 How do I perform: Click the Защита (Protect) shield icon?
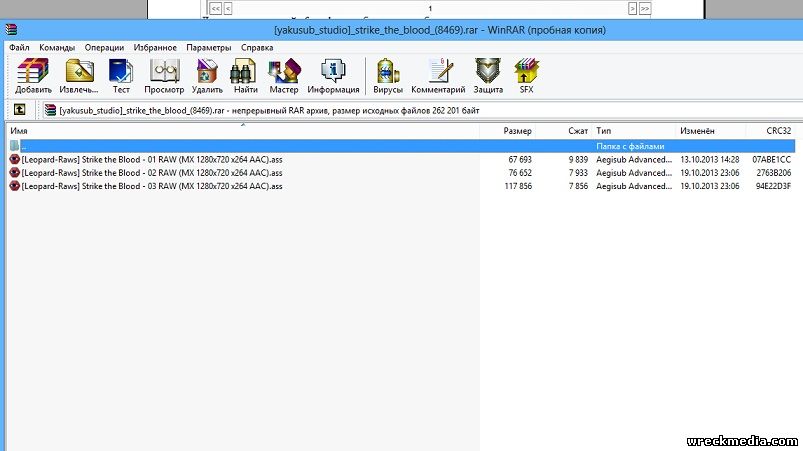488,75
